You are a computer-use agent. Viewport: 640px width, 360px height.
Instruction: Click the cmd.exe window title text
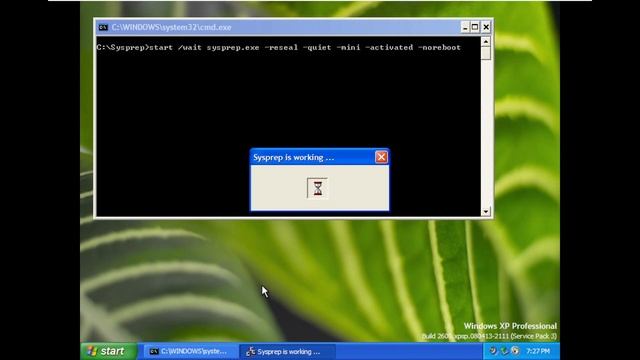pos(171,27)
